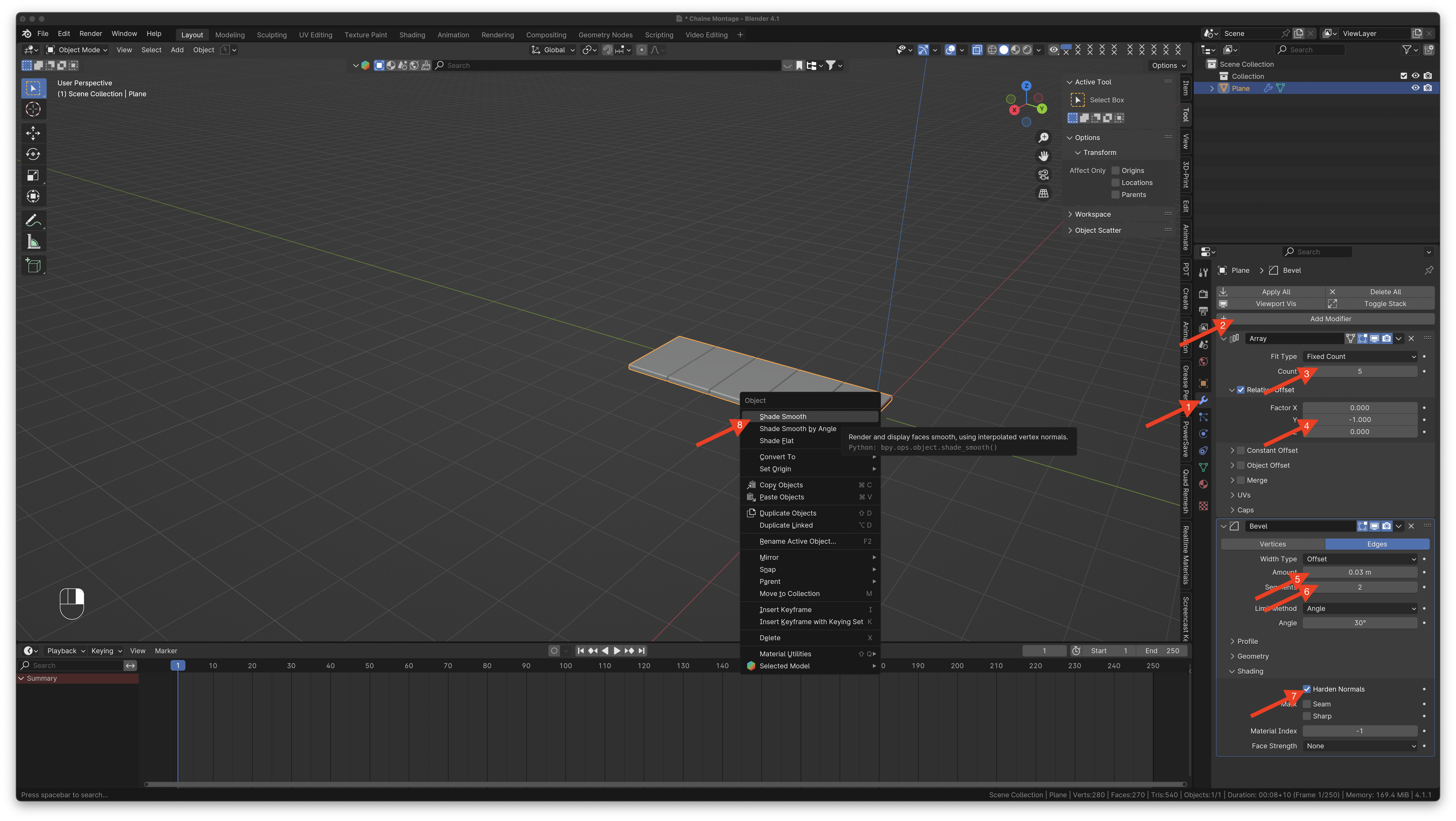1456x821 pixels.
Task: Toggle the camera view icon
Action: 1043,175
